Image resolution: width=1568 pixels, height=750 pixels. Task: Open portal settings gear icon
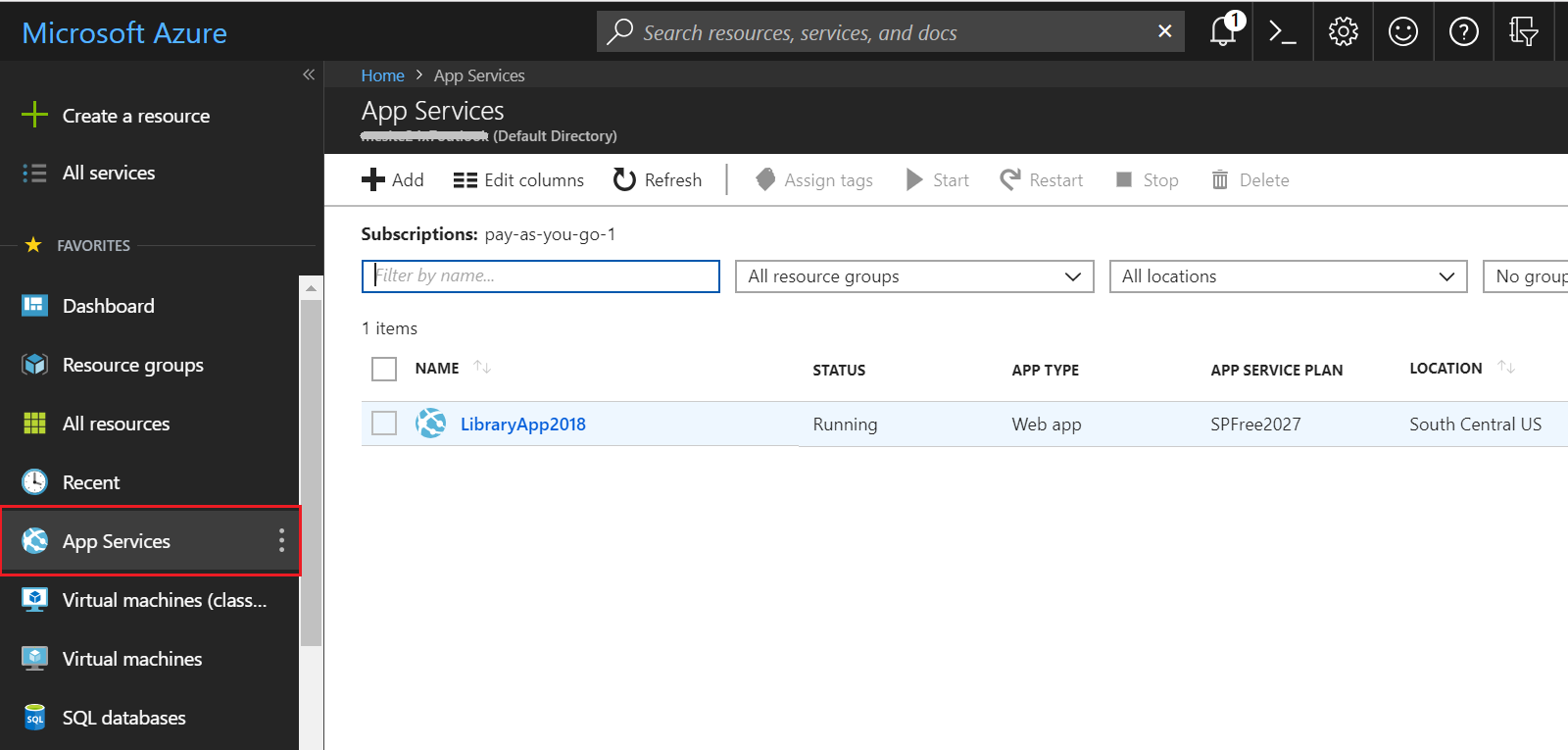coord(1343,32)
